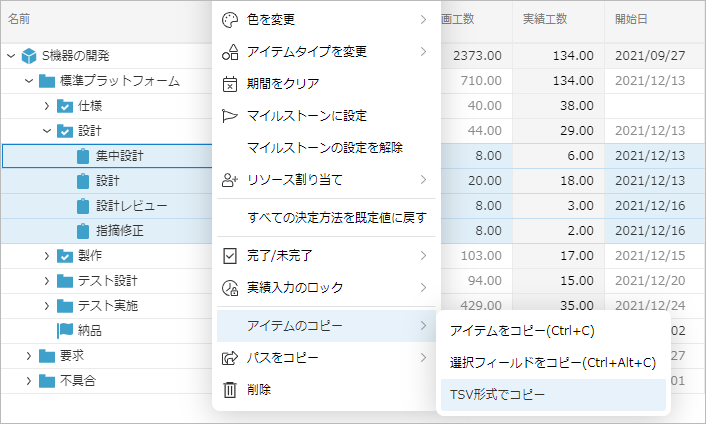Click the calendar icon beside 期間をクリア
The width and height of the screenshot is (706, 424).
click(x=230, y=83)
